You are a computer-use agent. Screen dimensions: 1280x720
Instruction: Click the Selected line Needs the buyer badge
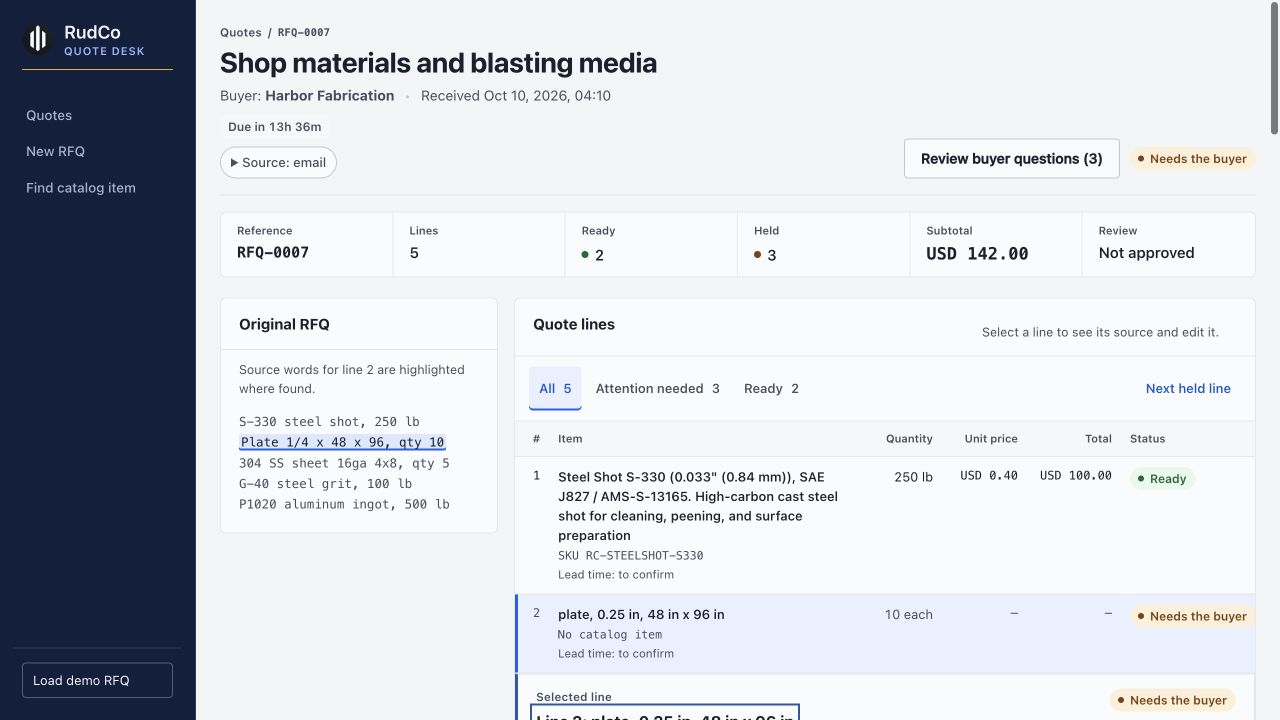click(x=1172, y=700)
